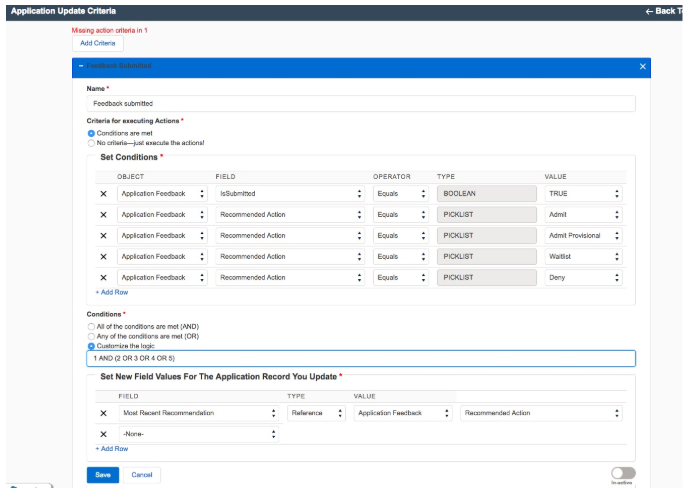
Task: Open the IsSubmitted field dropdown
Action: (x=289, y=193)
